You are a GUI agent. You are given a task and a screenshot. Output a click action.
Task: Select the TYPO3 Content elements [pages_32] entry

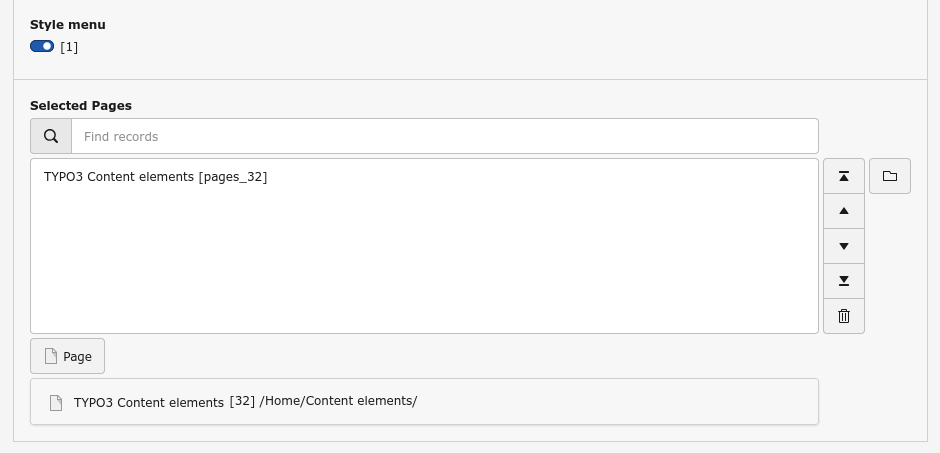pos(155,177)
